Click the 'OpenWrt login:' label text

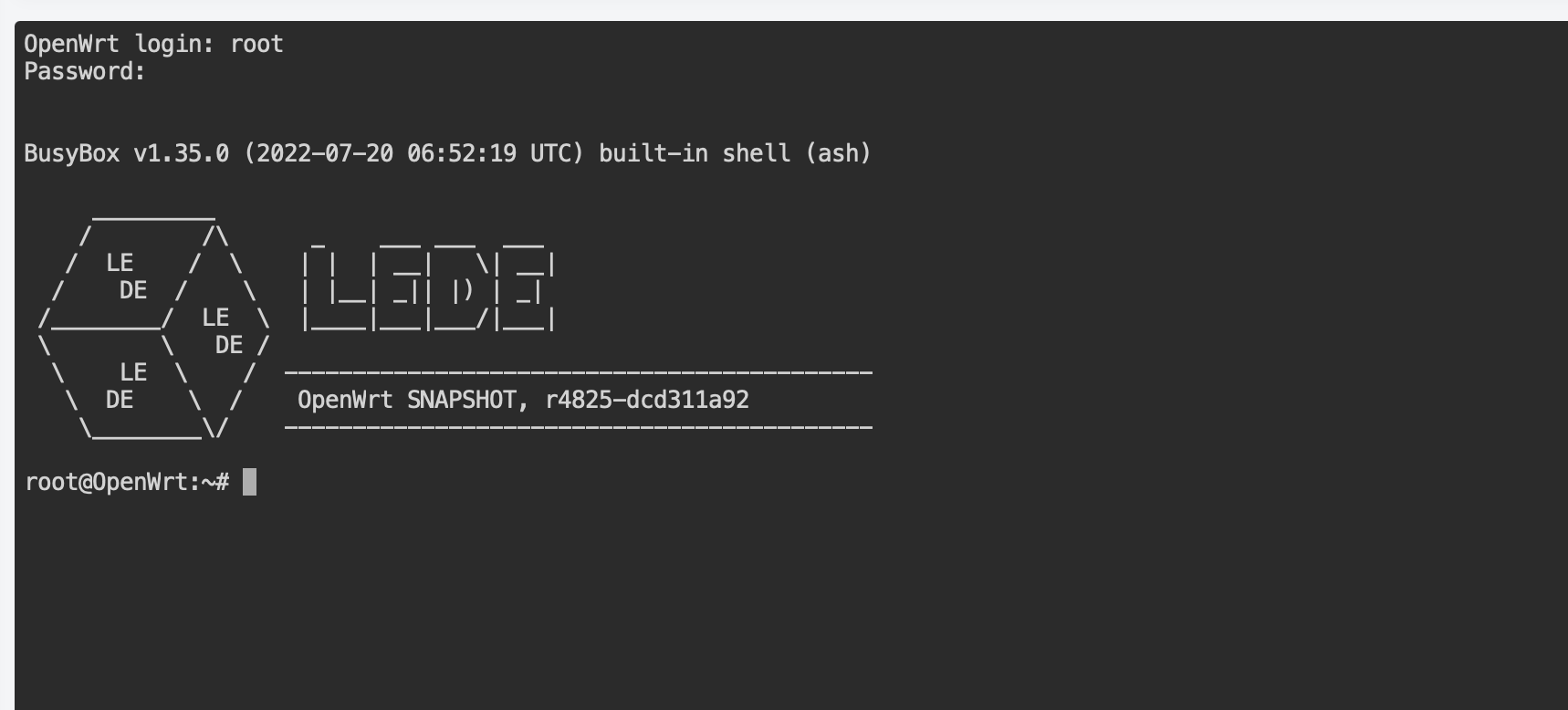(x=118, y=44)
